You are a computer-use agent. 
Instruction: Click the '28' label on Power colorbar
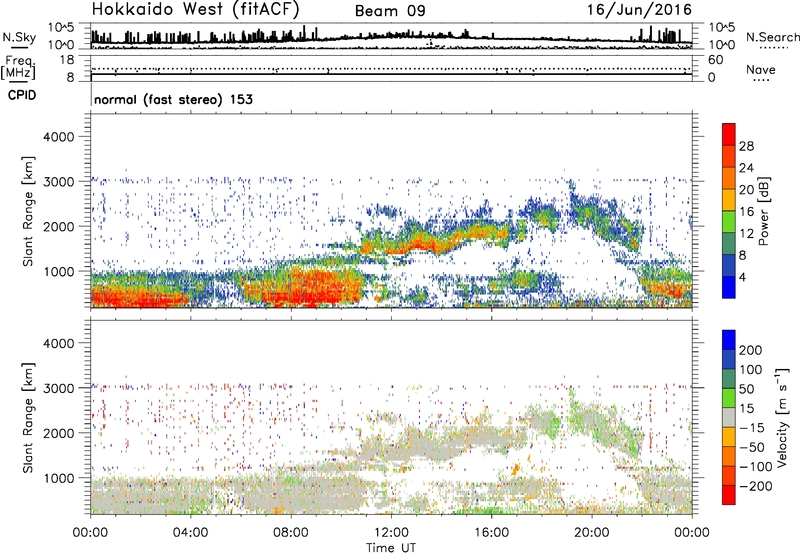click(x=746, y=146)
